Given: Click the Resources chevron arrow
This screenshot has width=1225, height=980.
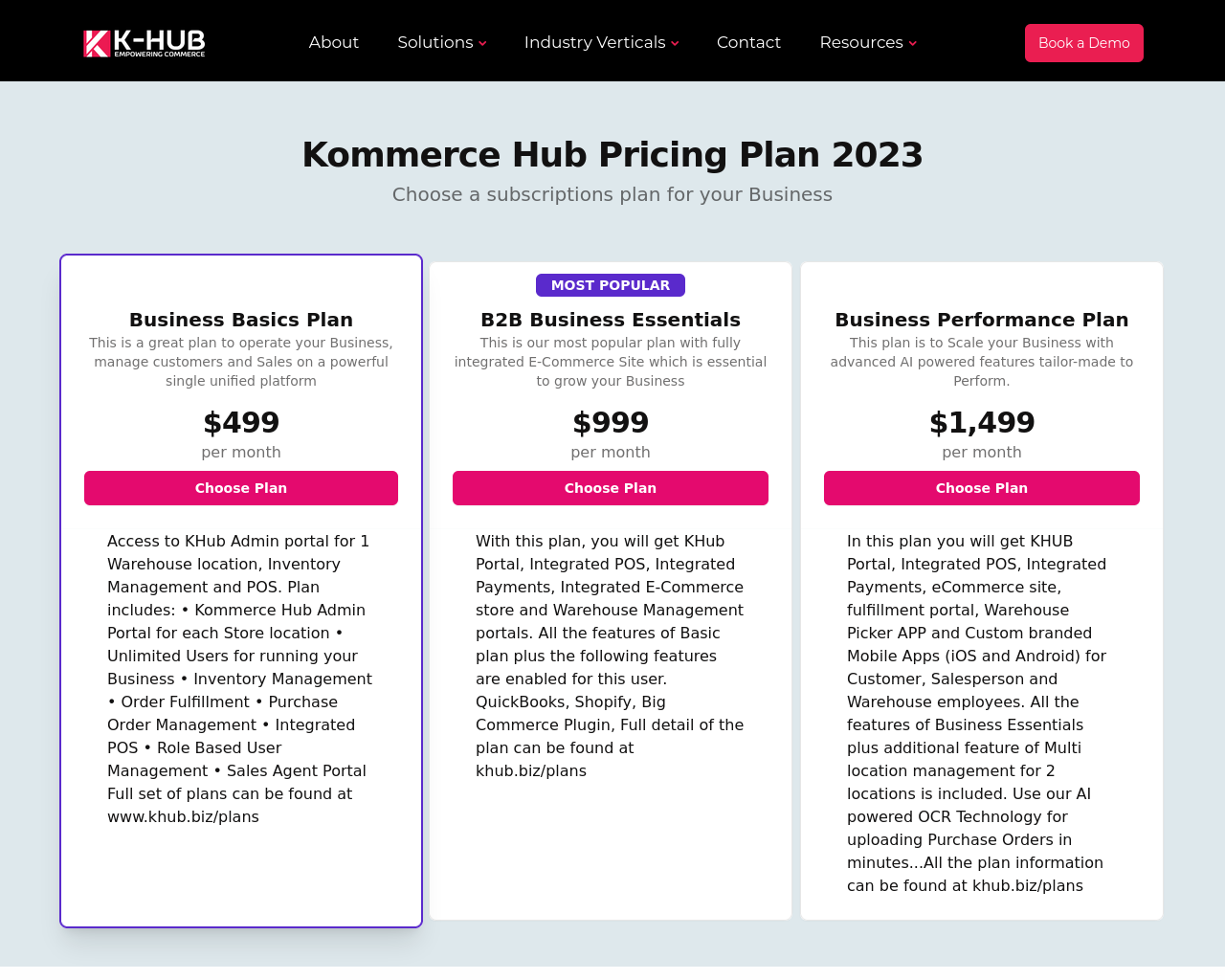Looking at the screenshot, I should click(913, 44).
